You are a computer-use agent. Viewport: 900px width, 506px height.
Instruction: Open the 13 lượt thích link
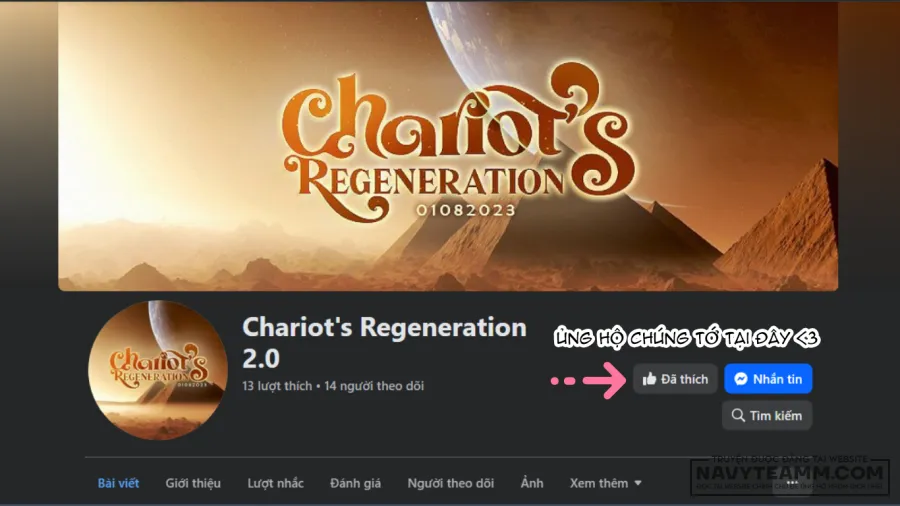(277, 386)
